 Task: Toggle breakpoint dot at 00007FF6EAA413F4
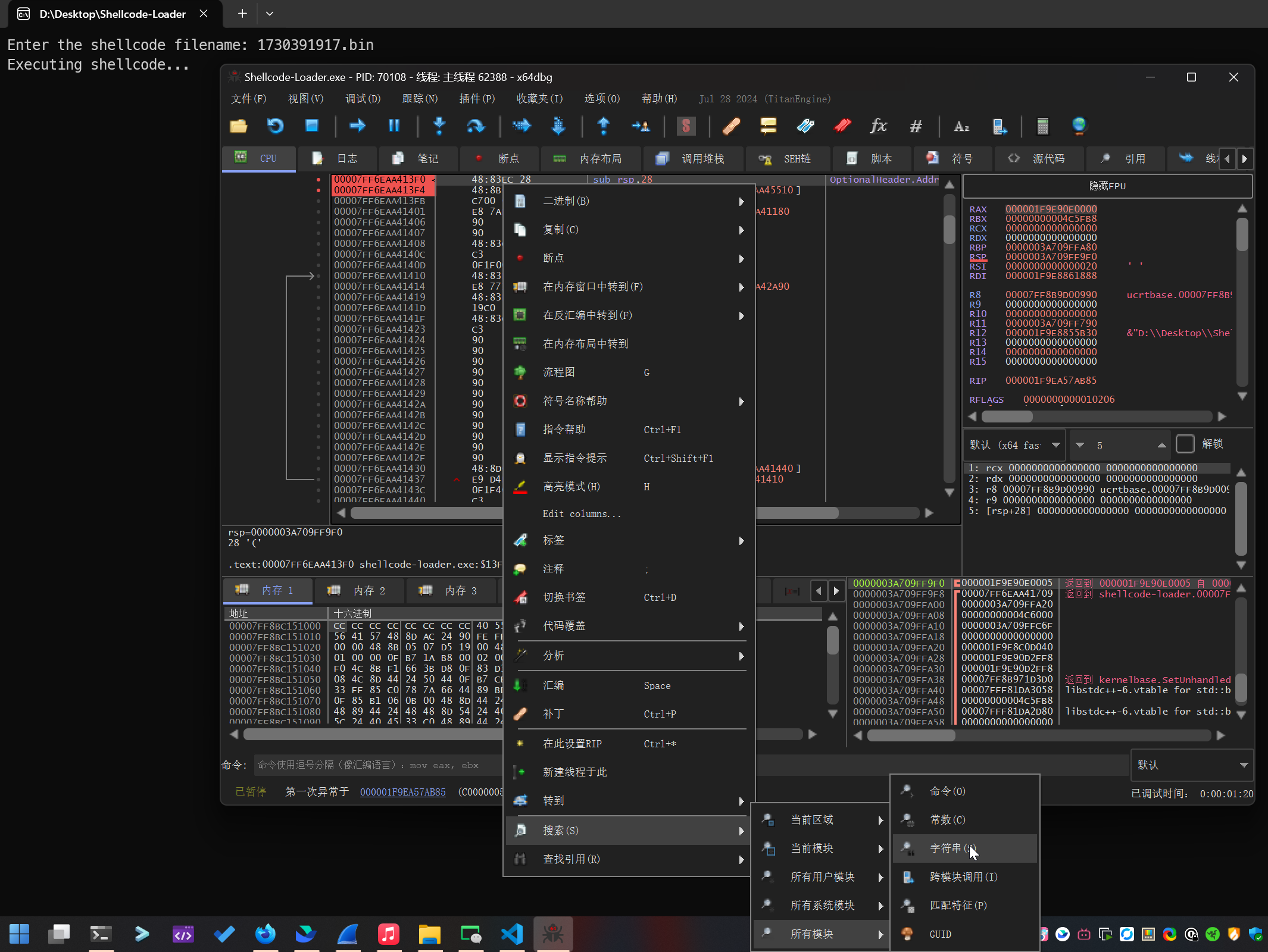coord(318,190)
